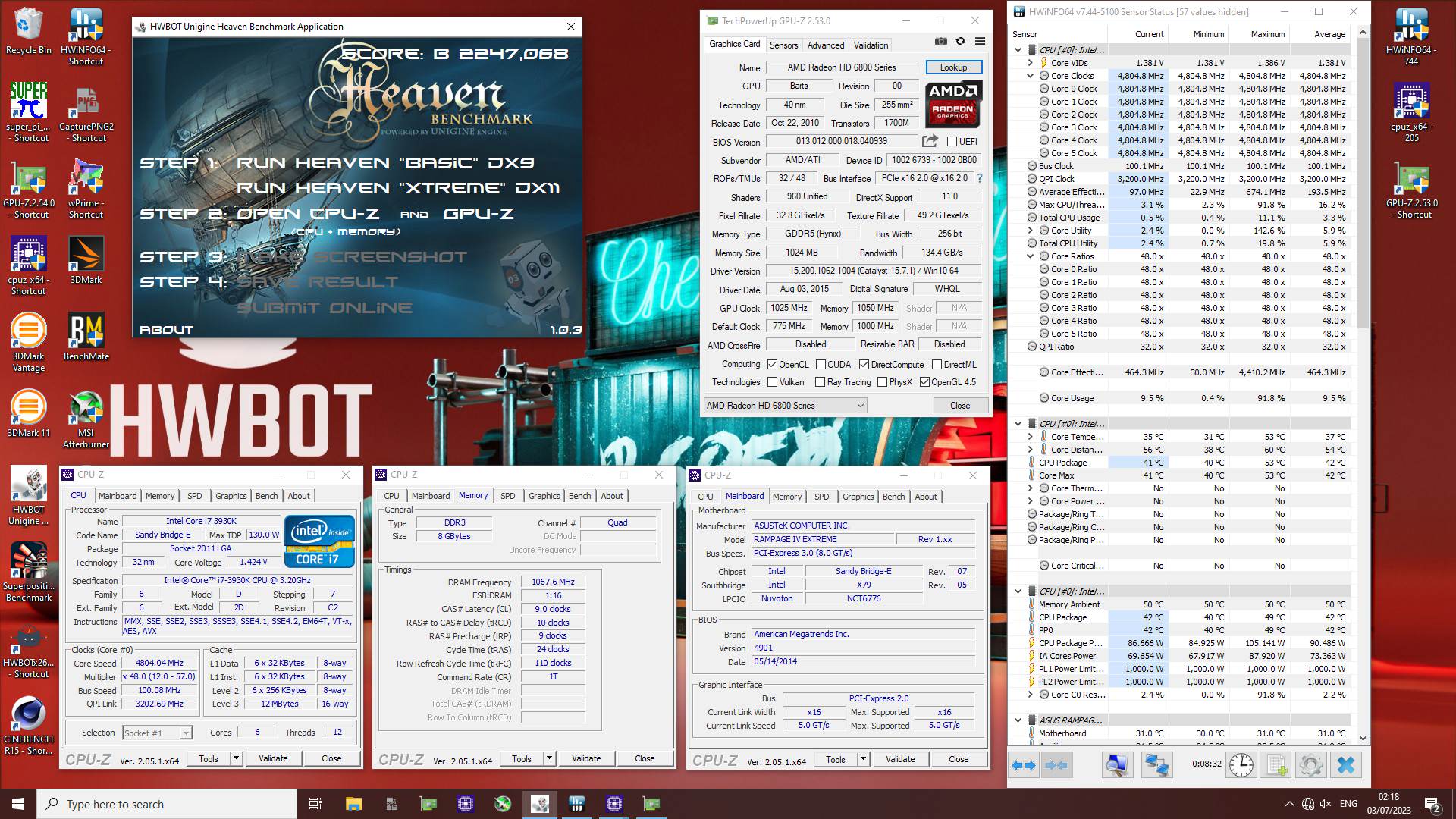Open HWiNFO64 Shortcut desktop icon
Image resolution: width=1456 pixels, height=819 pixels.
point(86,36)
